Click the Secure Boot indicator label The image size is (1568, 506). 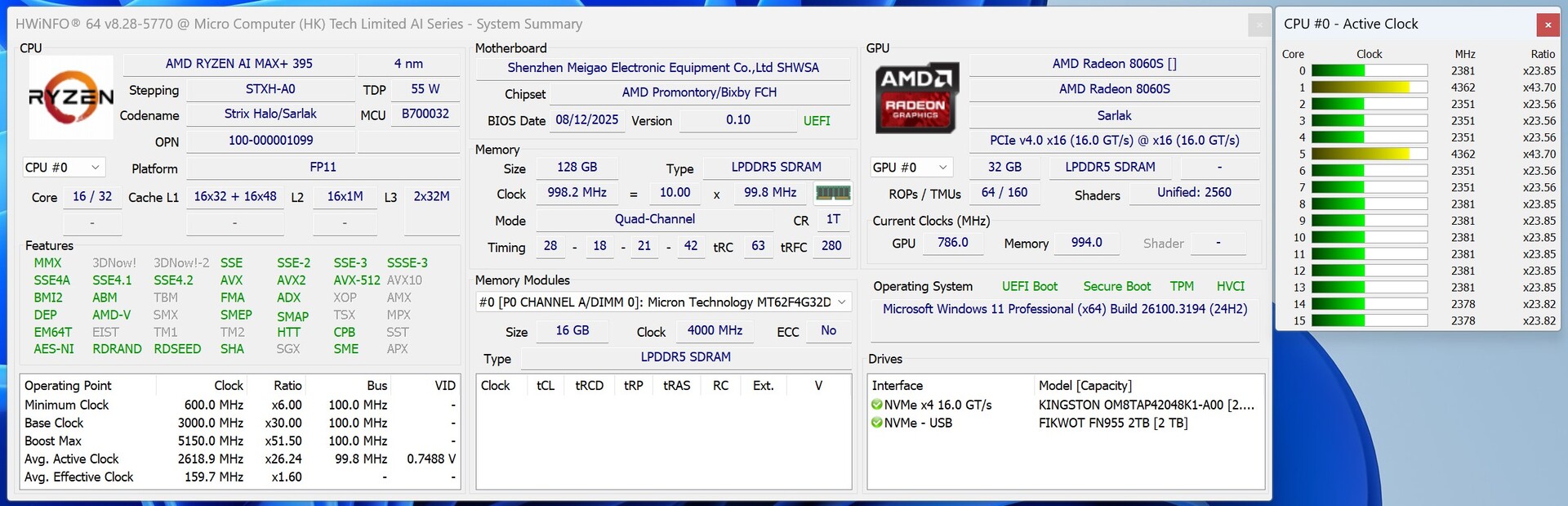(1116, 286)
